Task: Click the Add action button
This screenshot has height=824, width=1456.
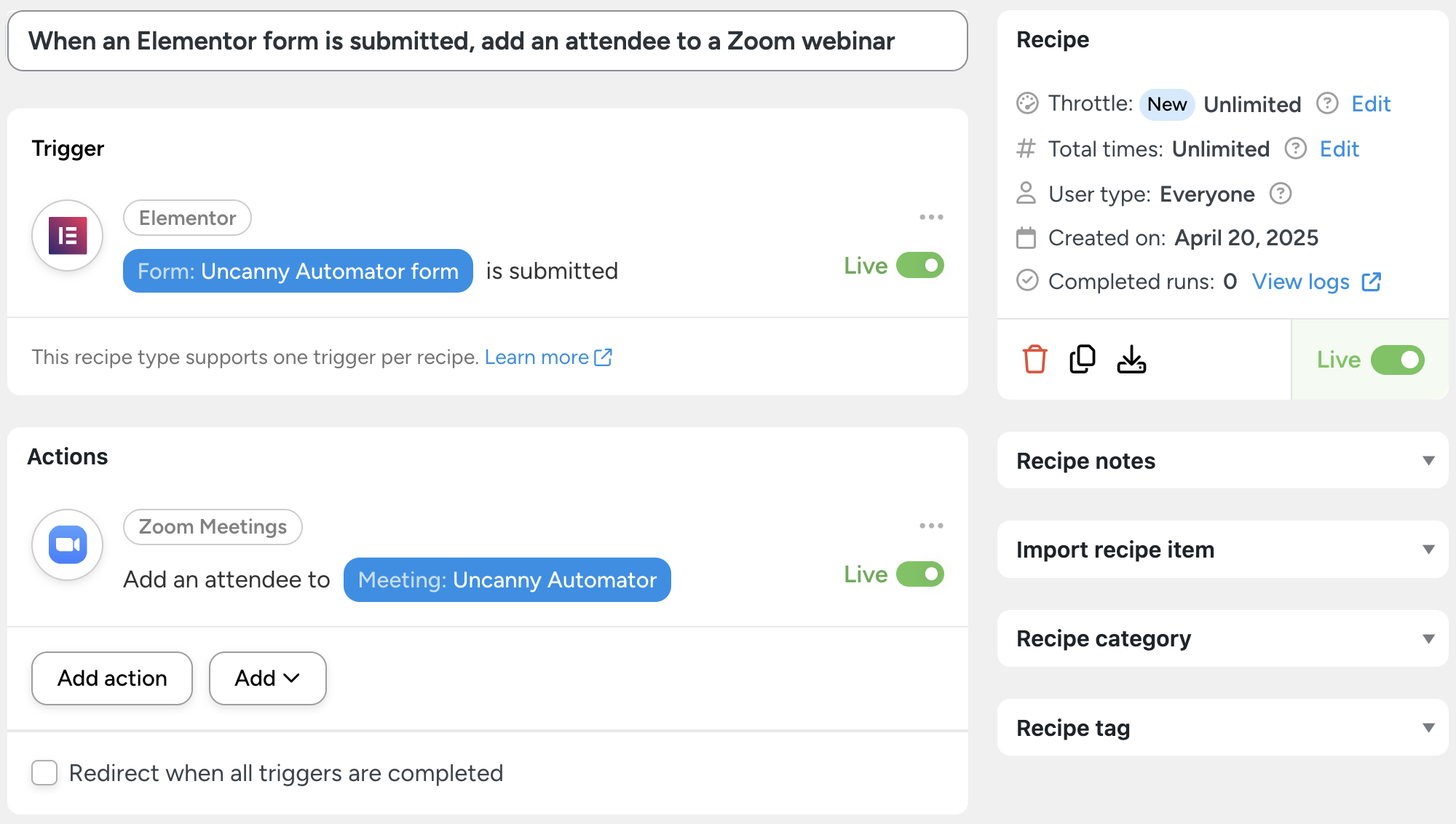Action: pyautogui.click(x=112, y=678)
